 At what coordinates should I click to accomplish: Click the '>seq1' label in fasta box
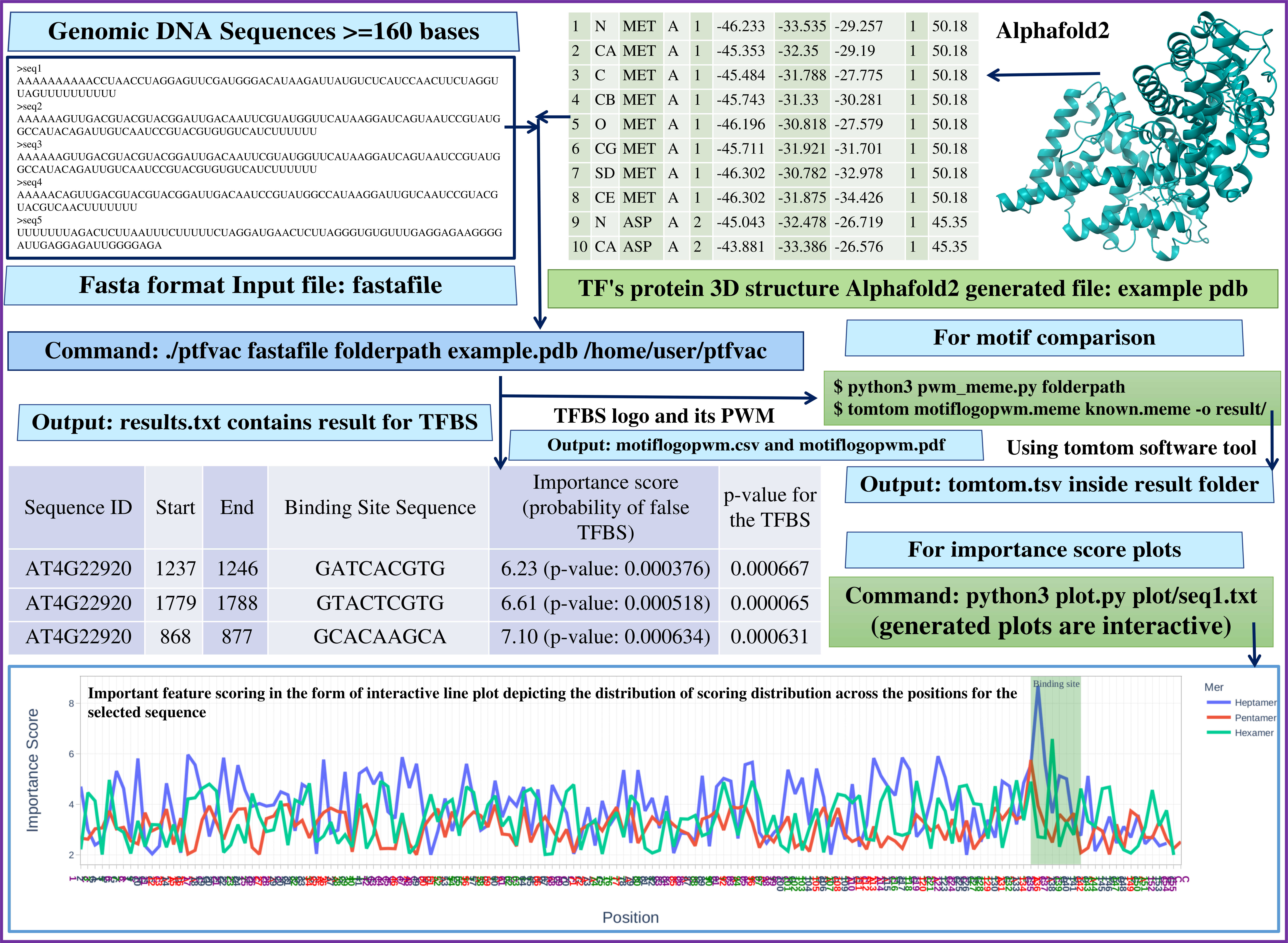(29, 68)
